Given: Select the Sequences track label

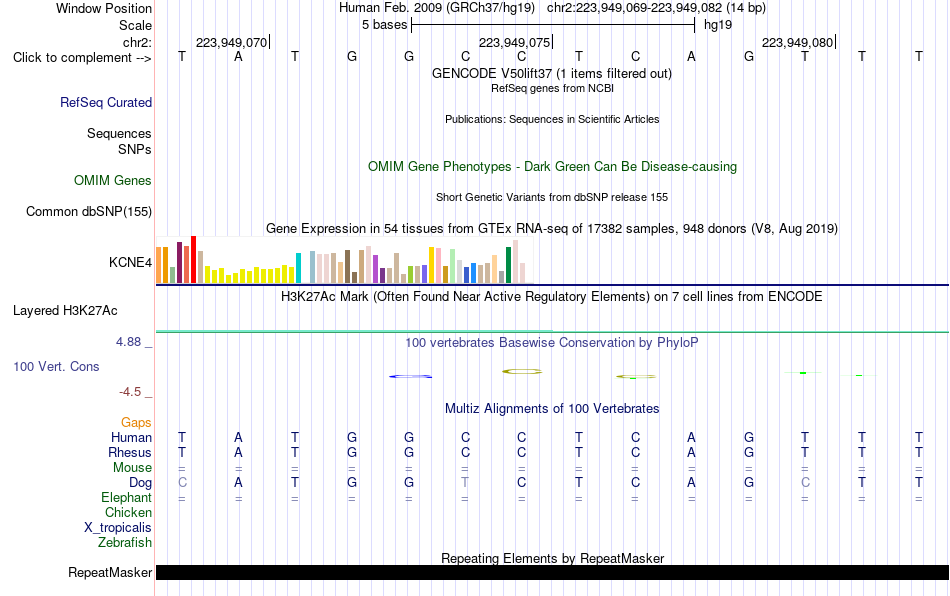Looking at the screenshot, I should [x=119, y=133].
